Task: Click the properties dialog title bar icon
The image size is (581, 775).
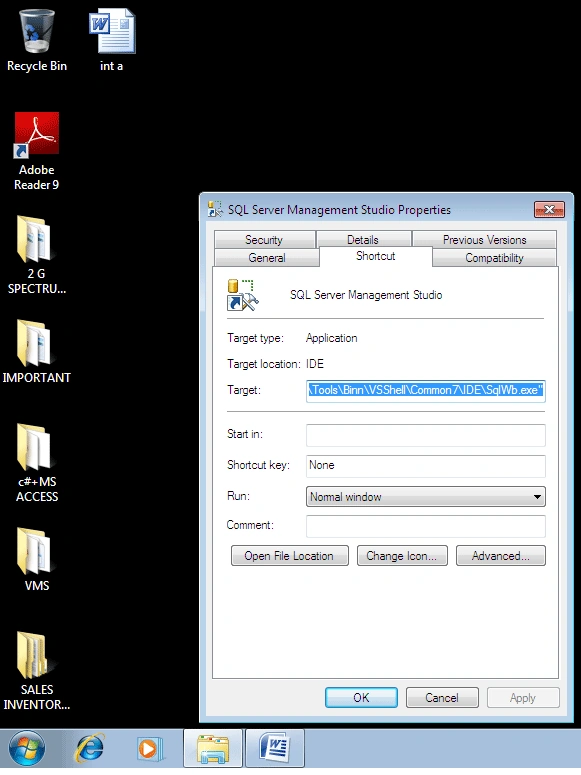Action: click(215, 209)
